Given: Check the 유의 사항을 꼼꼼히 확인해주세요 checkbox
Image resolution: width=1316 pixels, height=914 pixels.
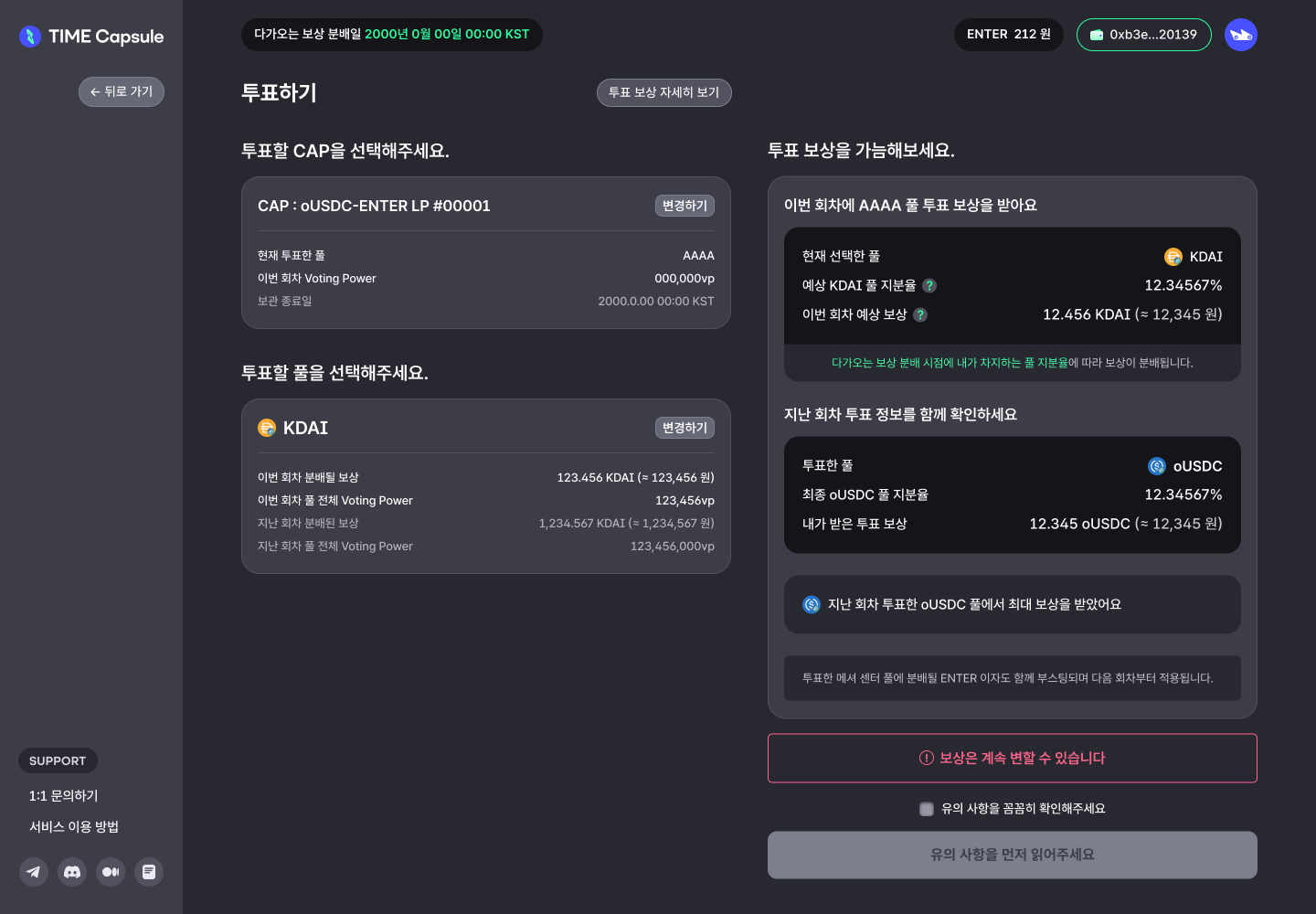Looking at the screenshot, I should coord(927,809).
